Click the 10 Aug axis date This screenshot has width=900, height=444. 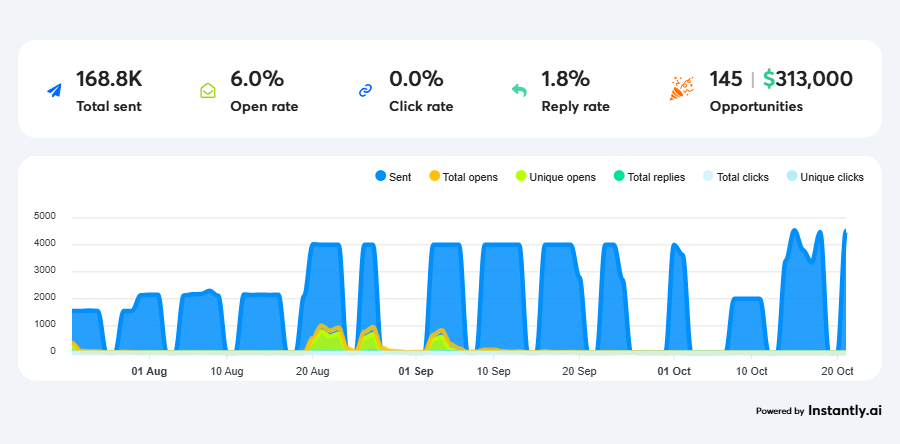227,372
